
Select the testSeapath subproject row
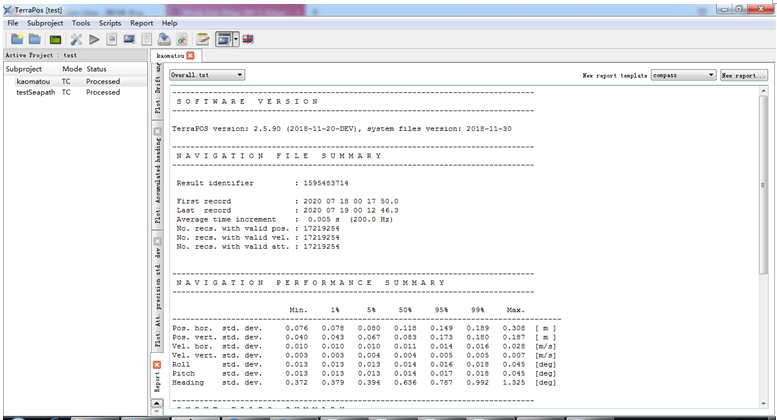pyautogui.click(x=37, y=92)
